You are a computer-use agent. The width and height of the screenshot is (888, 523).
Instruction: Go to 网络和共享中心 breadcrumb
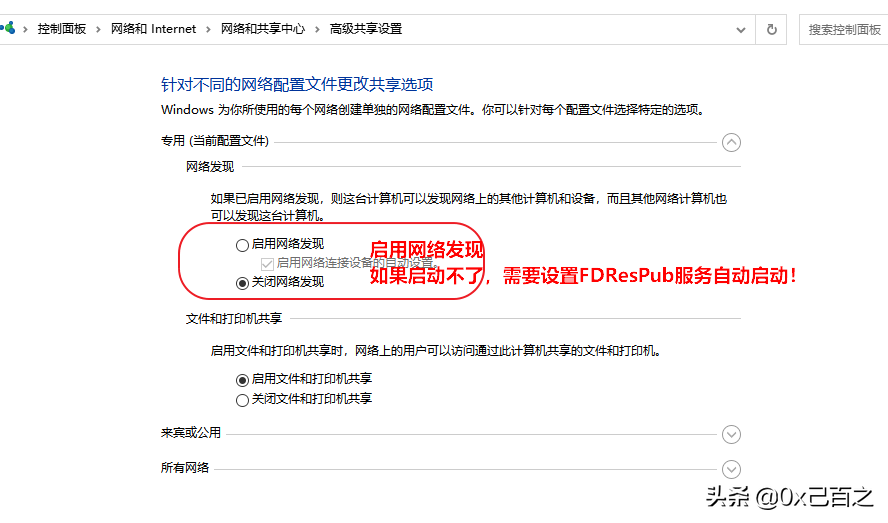pos(263,29)
